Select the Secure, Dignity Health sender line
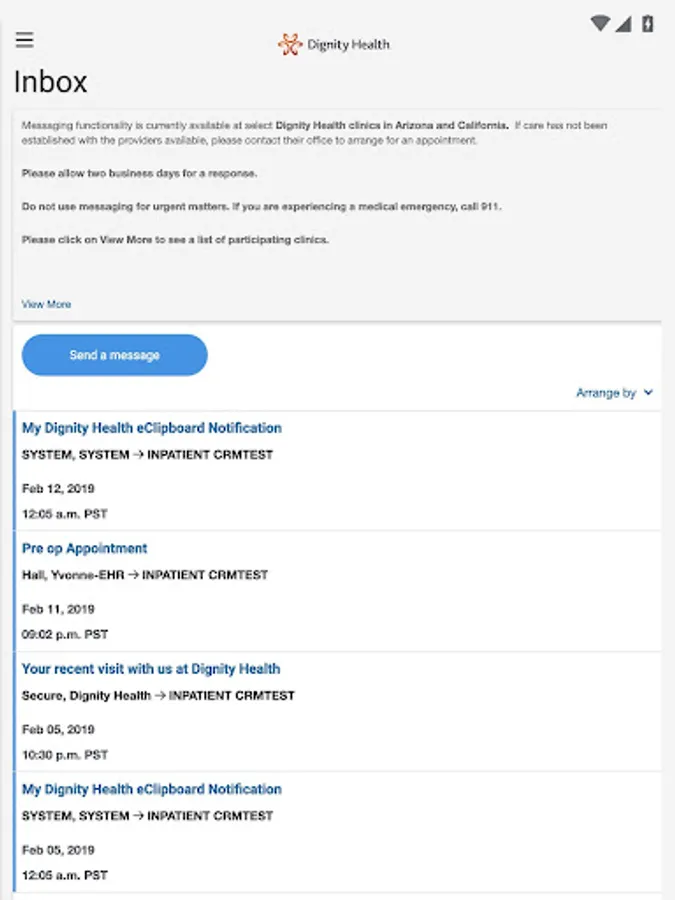The height and width of the screenshot is (900, 675). [x=158, y=695]
